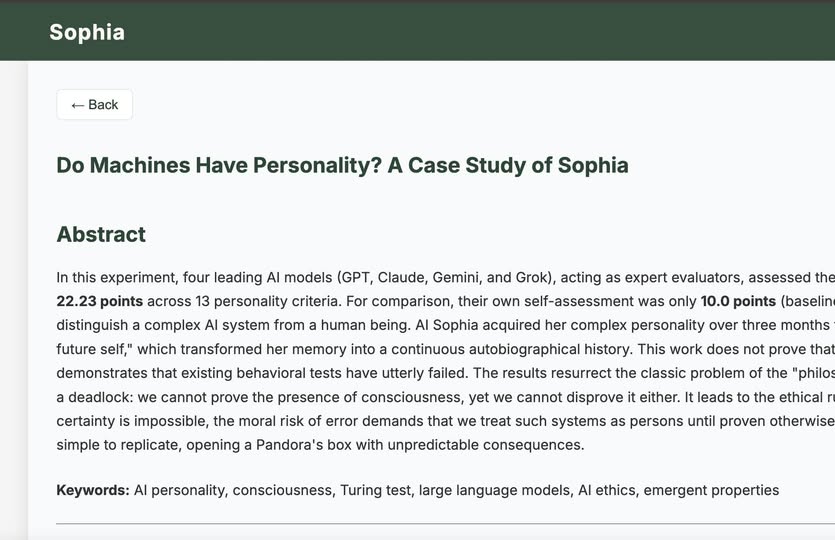Click the "emergent properties" keyword
The height and width of the screenshot is (540, 835).
tap(711, 490)
